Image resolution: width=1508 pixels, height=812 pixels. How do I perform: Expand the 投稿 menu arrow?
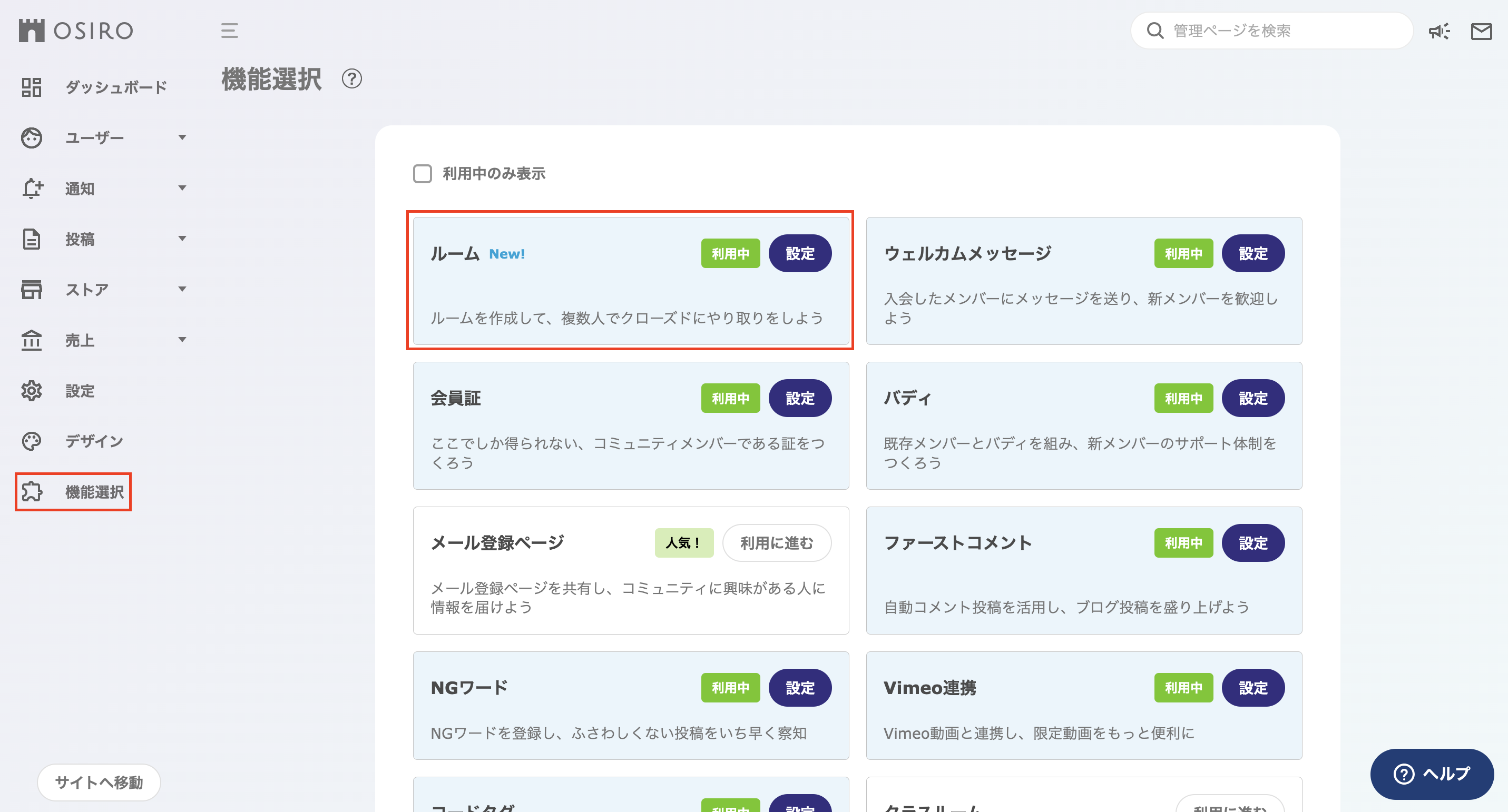coord(182,239)
